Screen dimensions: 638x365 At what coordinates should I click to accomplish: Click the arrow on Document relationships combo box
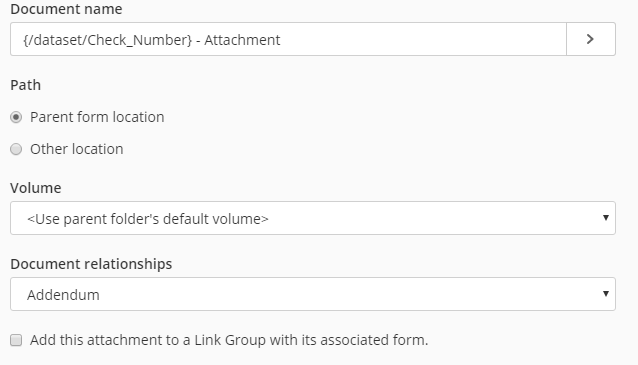click(605, 293)
